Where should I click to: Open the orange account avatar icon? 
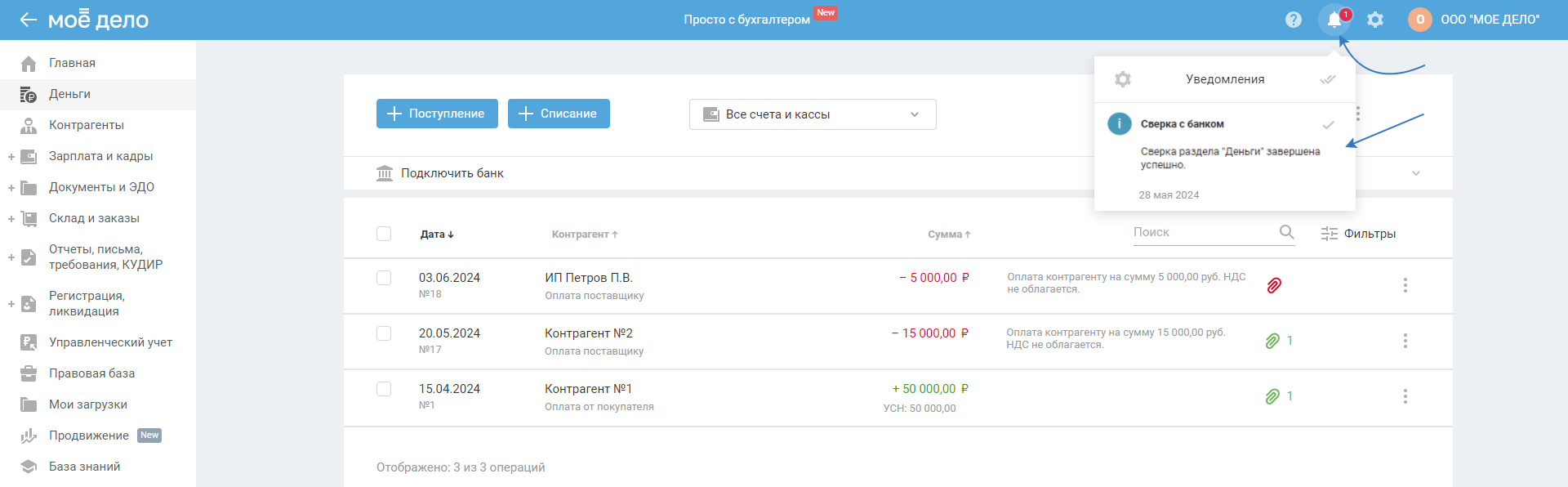coord(1420,20)
